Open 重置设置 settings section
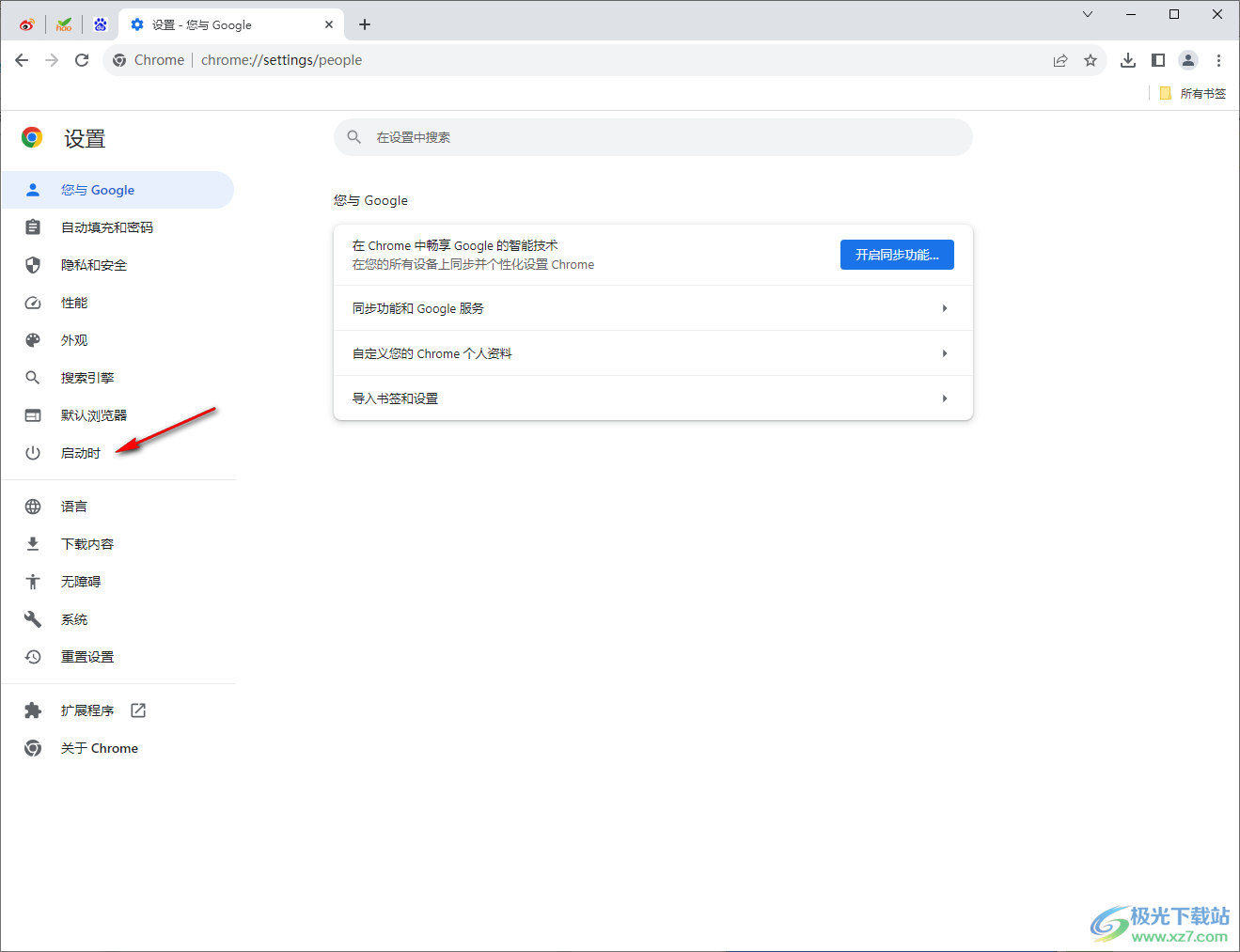Screen dimensions: 1240x952 tap(118, 657)
